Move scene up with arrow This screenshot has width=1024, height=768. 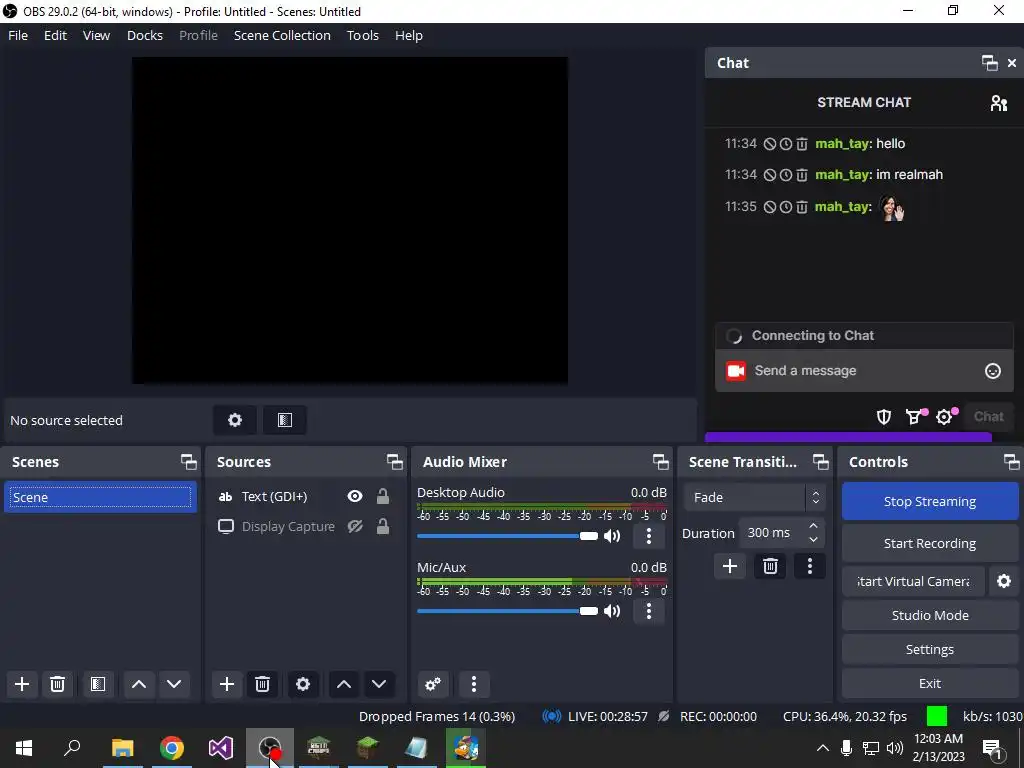point(138,684)
